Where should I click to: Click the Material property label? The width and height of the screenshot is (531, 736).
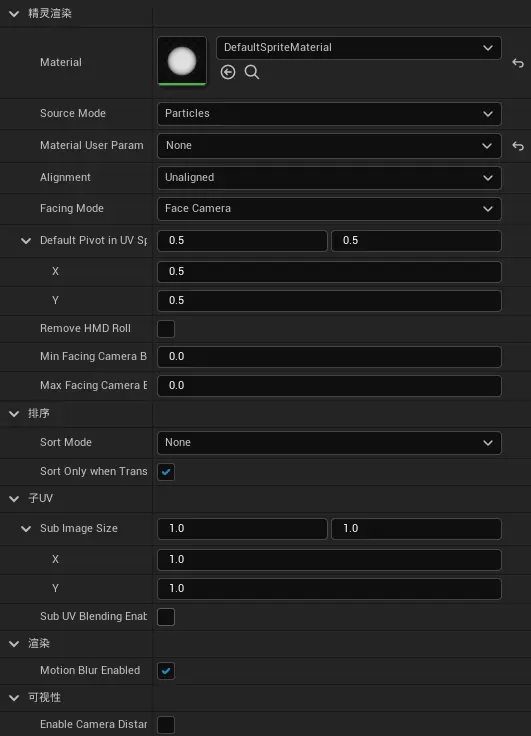coord(61,62)
